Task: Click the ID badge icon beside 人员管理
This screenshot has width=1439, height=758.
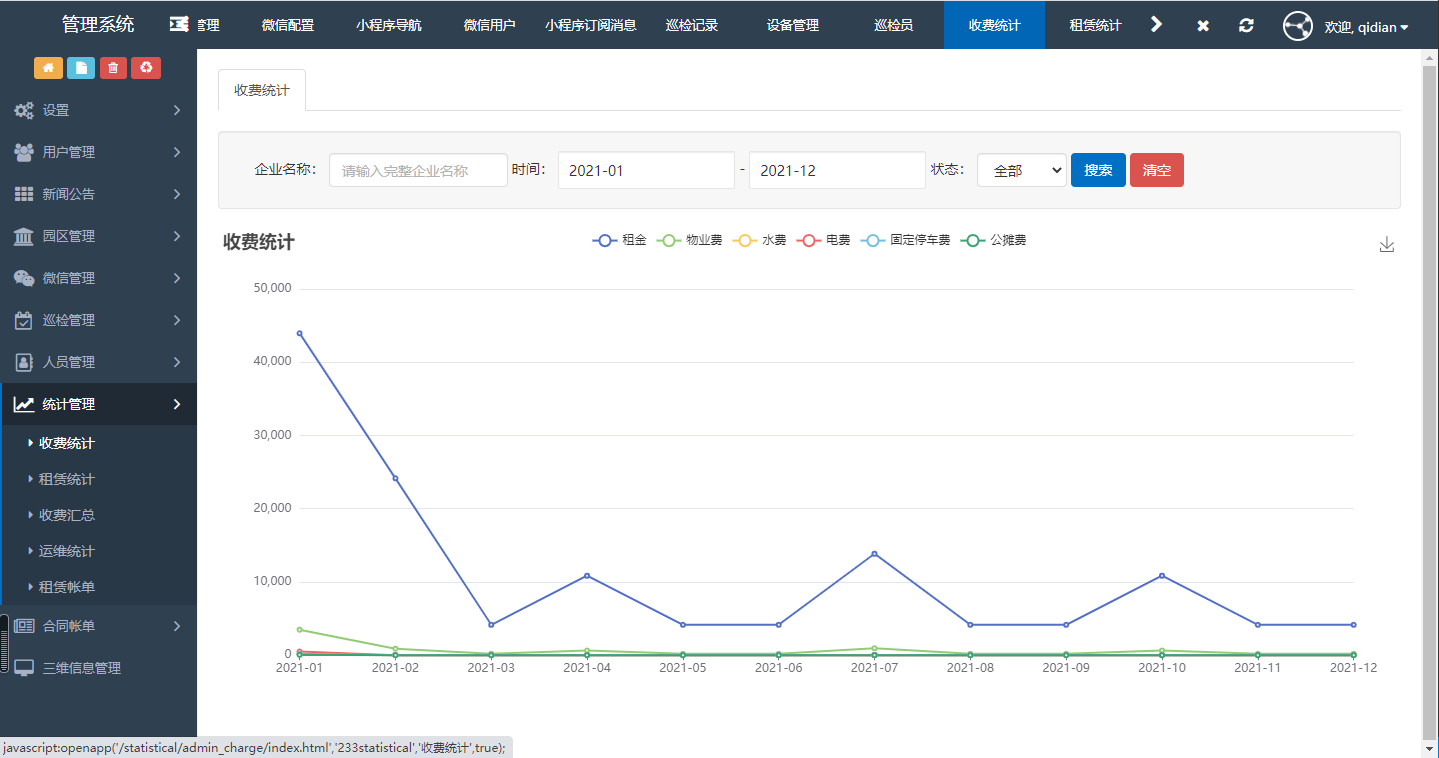Action: pyautogui.click(x=24, y=362)
